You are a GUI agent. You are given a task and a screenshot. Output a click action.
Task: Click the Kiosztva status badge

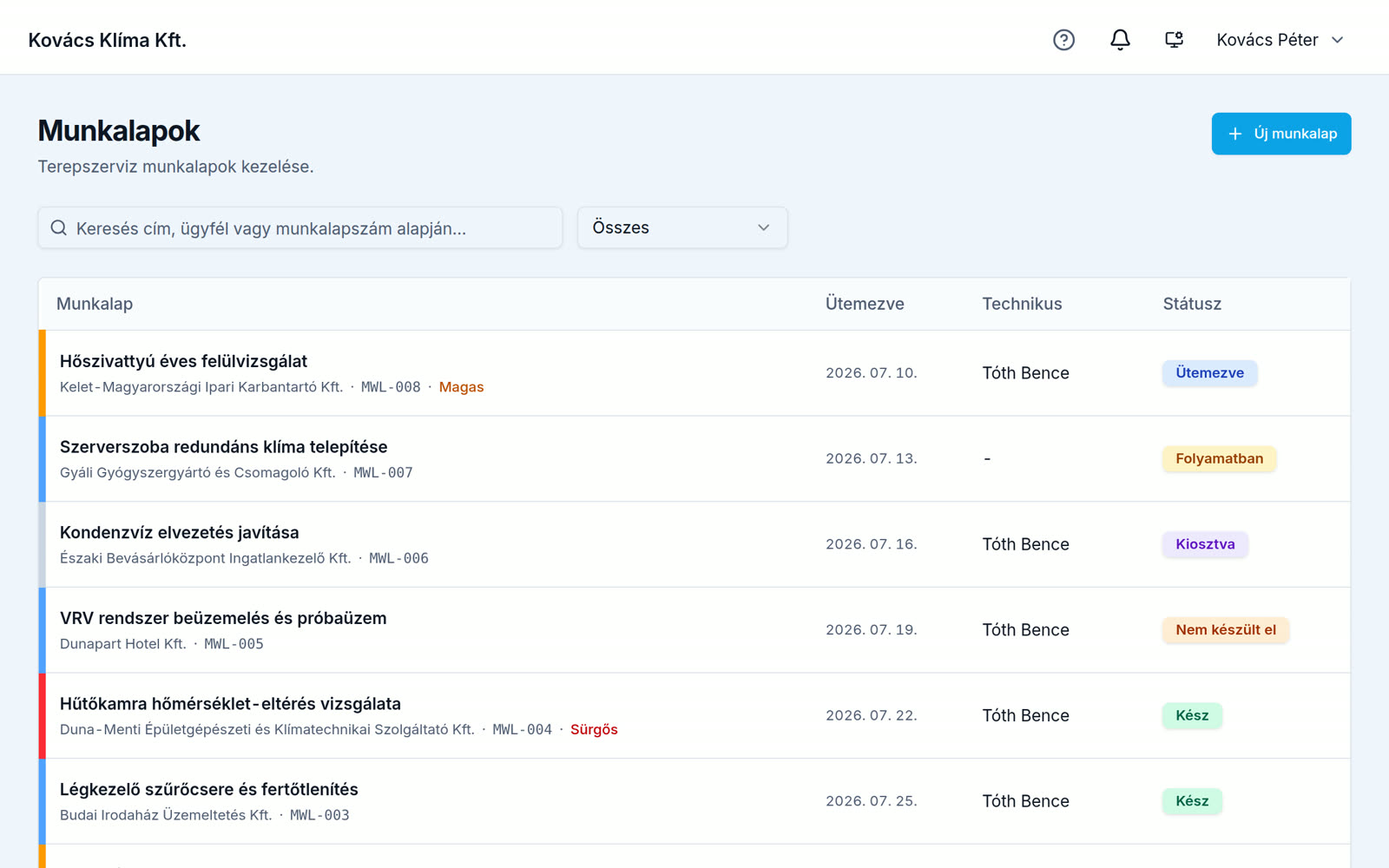click(x=1205, y=544)
